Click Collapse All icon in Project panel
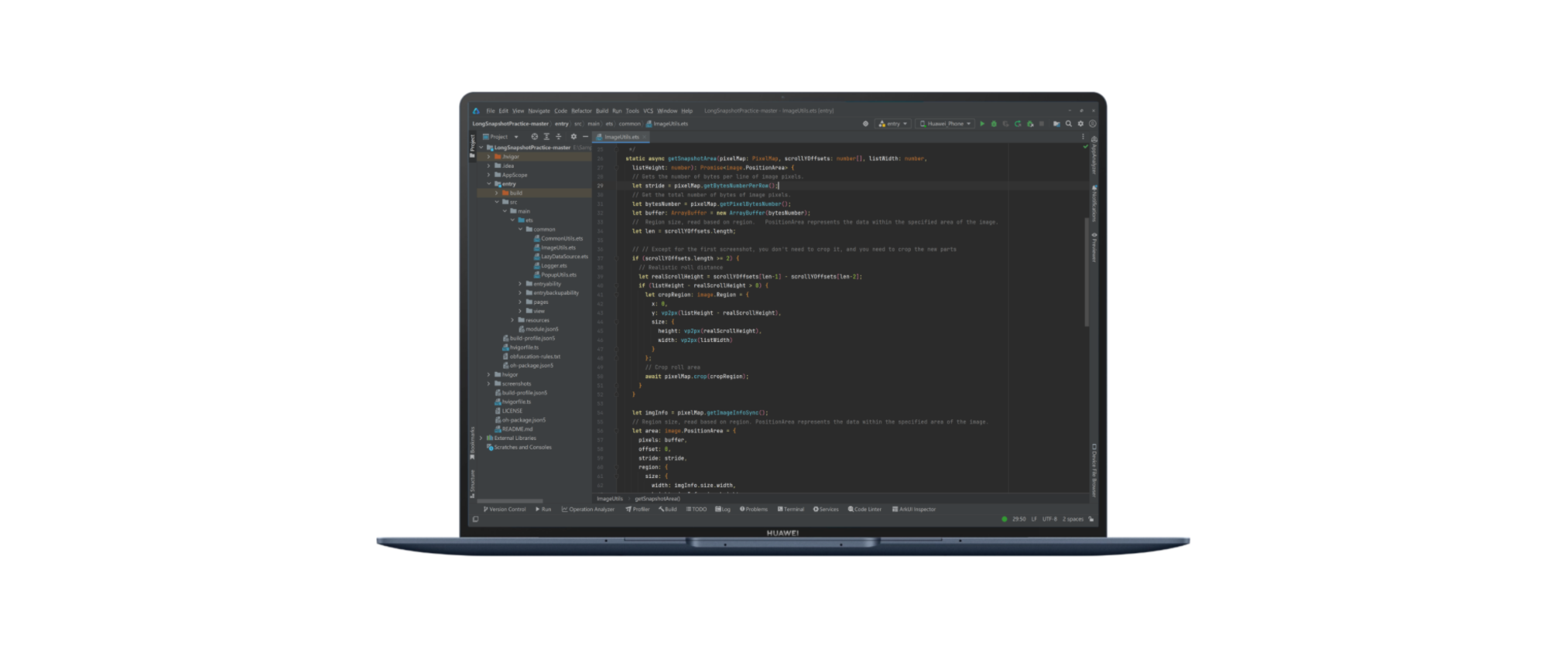 559,137
